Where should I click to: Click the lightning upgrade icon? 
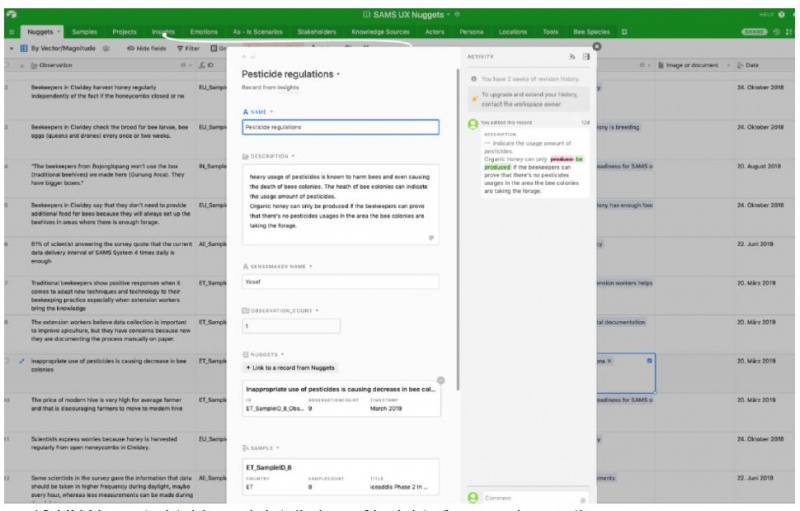[475, 99]
